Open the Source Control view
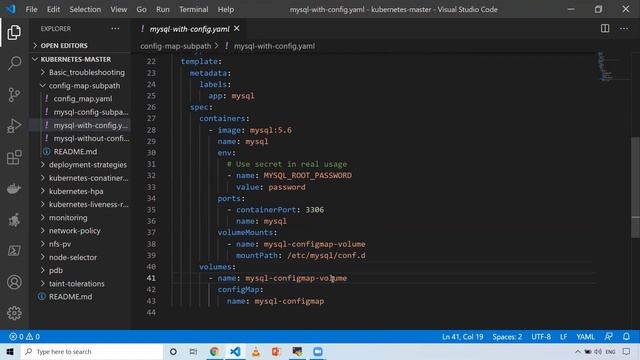 point(14,95)
